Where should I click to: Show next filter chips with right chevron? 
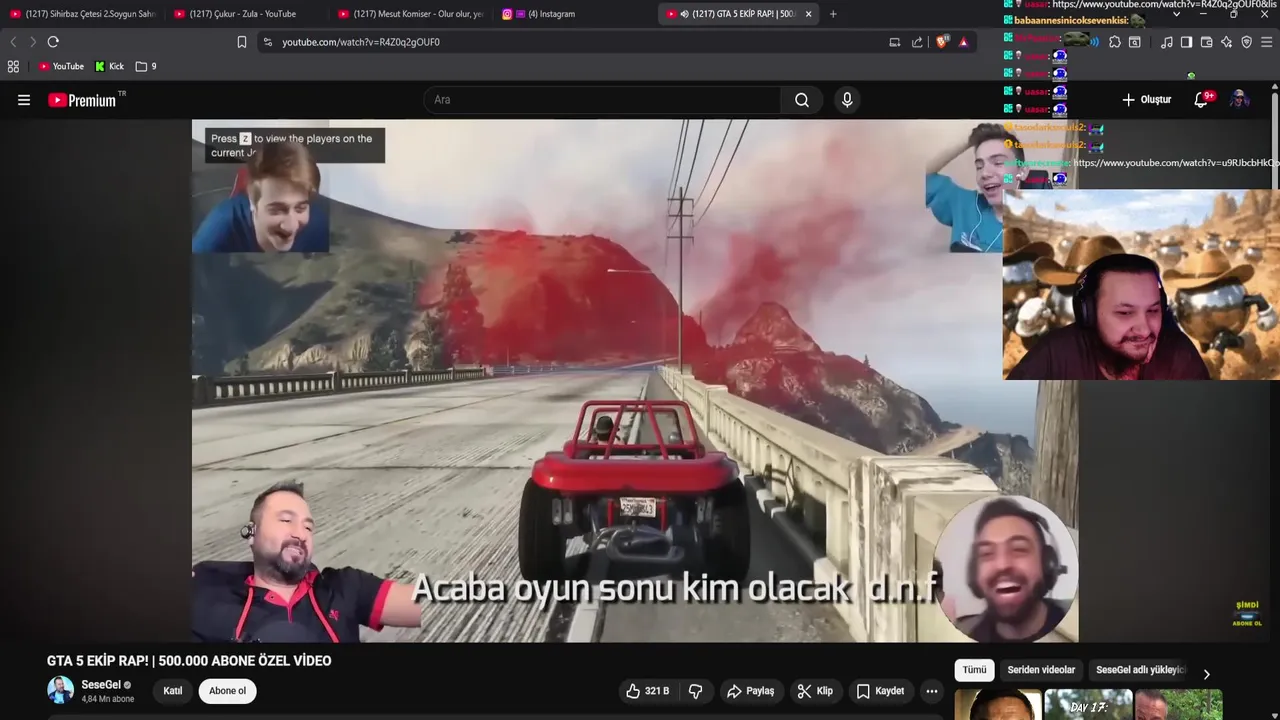(1206, 674)
